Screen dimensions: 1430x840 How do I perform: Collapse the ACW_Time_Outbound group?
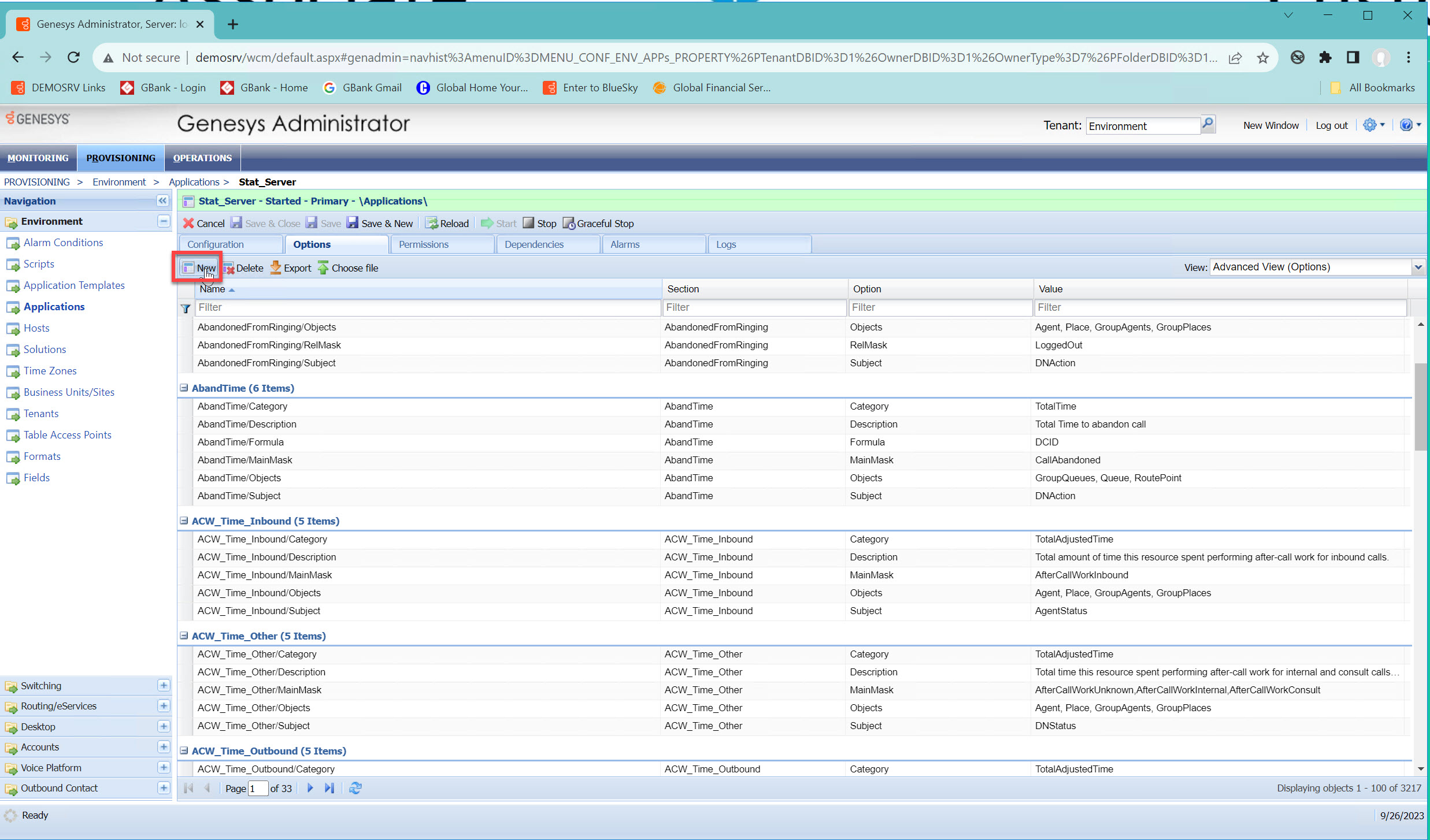(x=184, y=750)
